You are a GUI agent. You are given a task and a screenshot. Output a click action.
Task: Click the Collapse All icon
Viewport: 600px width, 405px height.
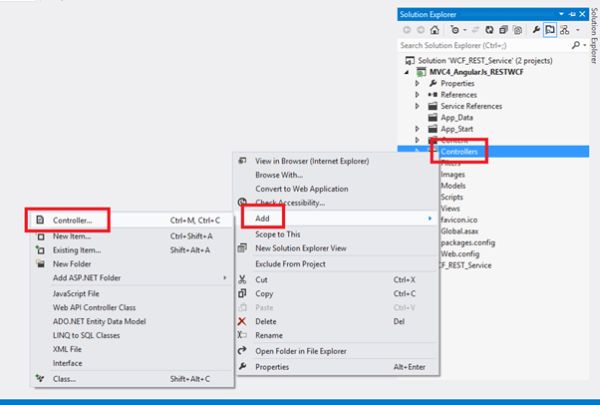coord(503,30)
